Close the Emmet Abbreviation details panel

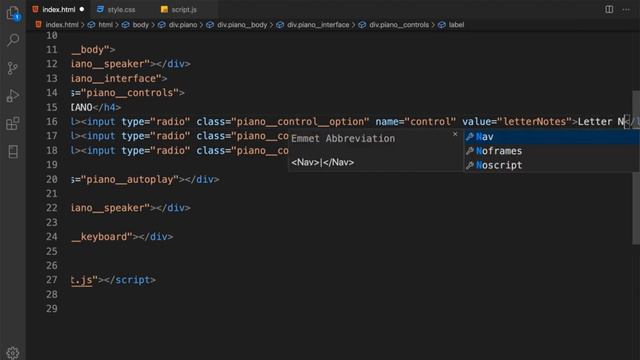[x=455, y=134]
